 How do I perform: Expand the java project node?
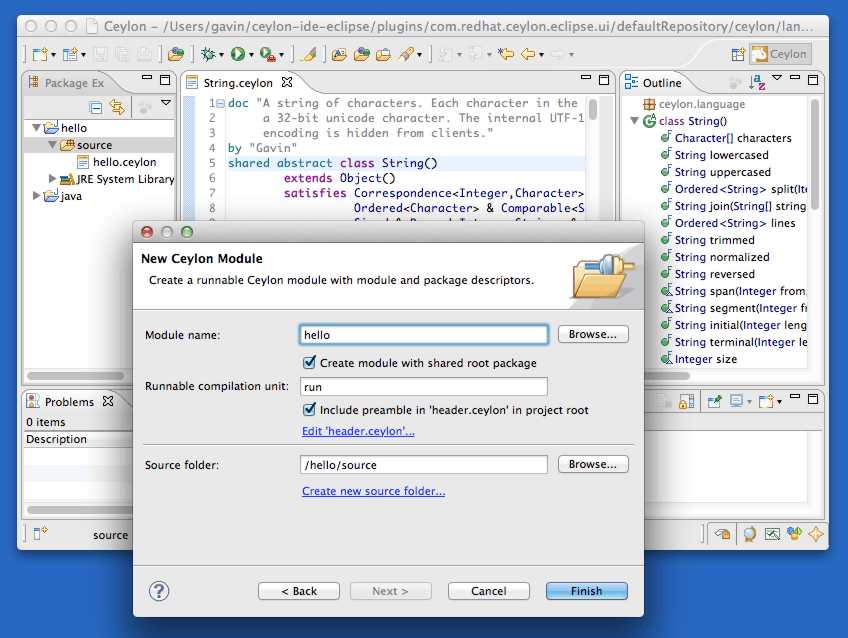coord(36,195)
